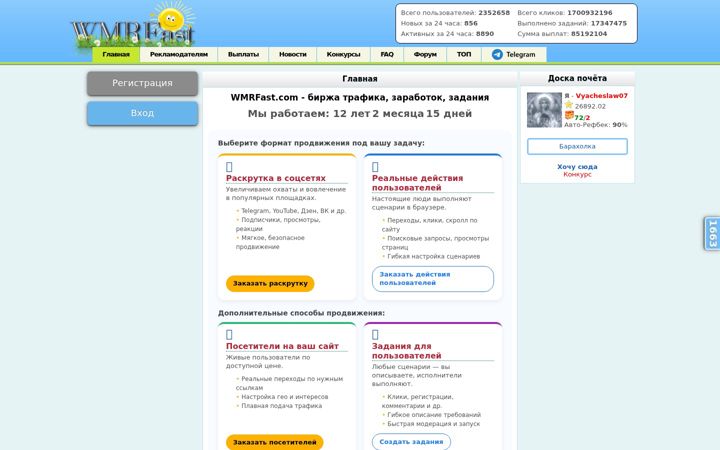Open the Новости tab
The height and width of the screenshot is (450, 720).
point(292,54)
